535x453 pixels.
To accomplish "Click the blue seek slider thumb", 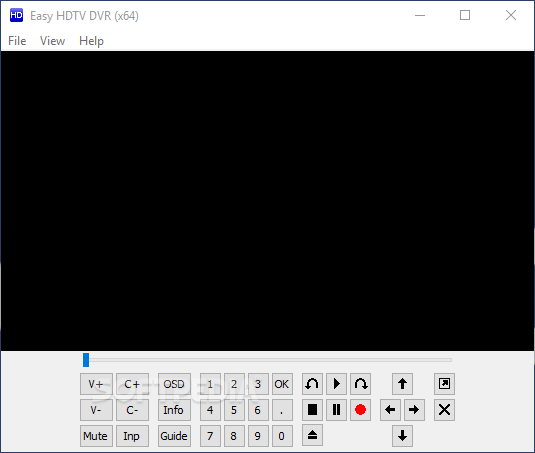I will (86, 360).
